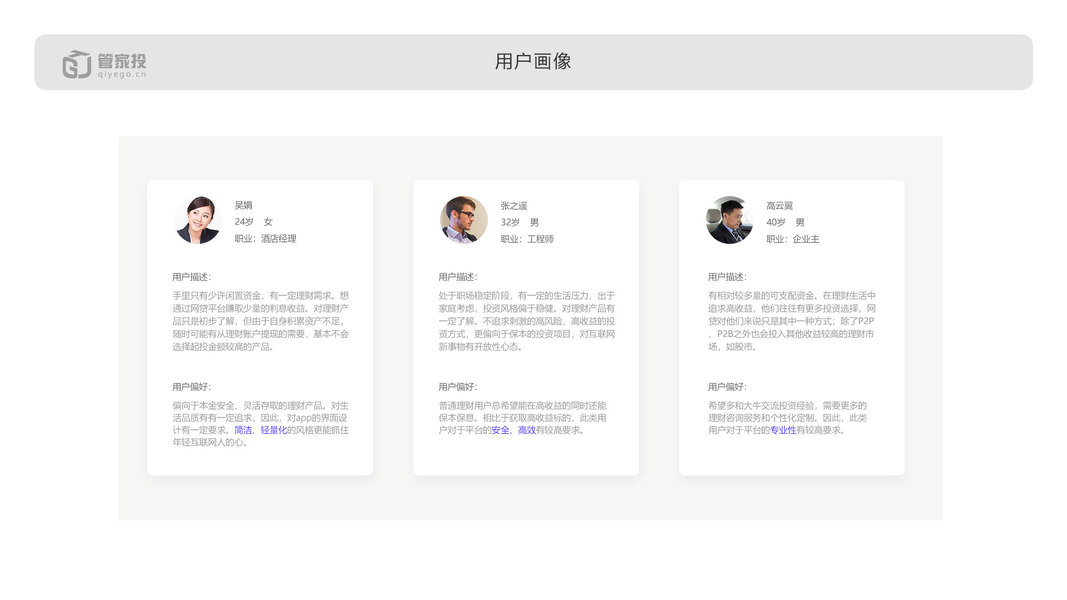Click the 24岁 age text
The width and height of the screenshot is (1067, 600).
coord(244,222)
